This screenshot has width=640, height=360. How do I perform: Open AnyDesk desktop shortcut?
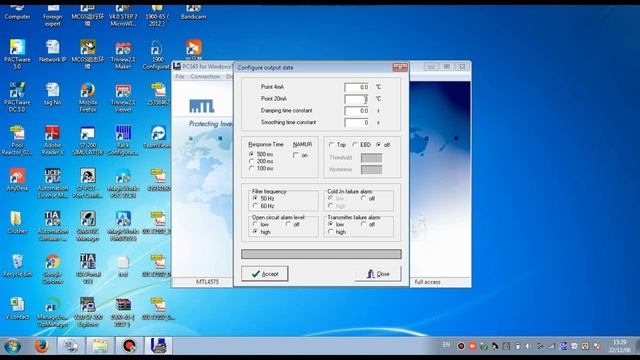click(17, 180)
